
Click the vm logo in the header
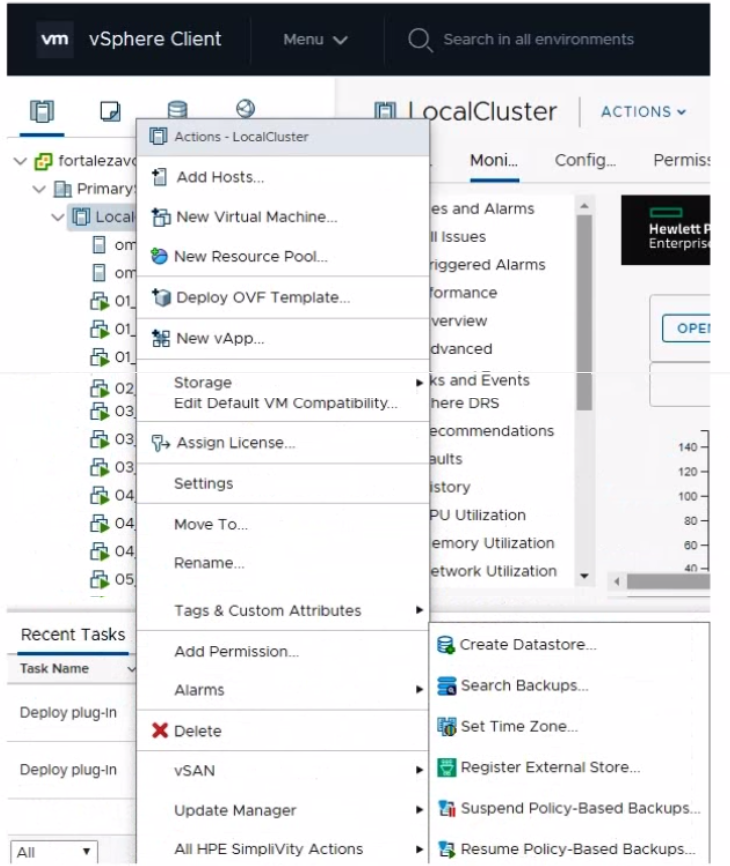[55, 39]
